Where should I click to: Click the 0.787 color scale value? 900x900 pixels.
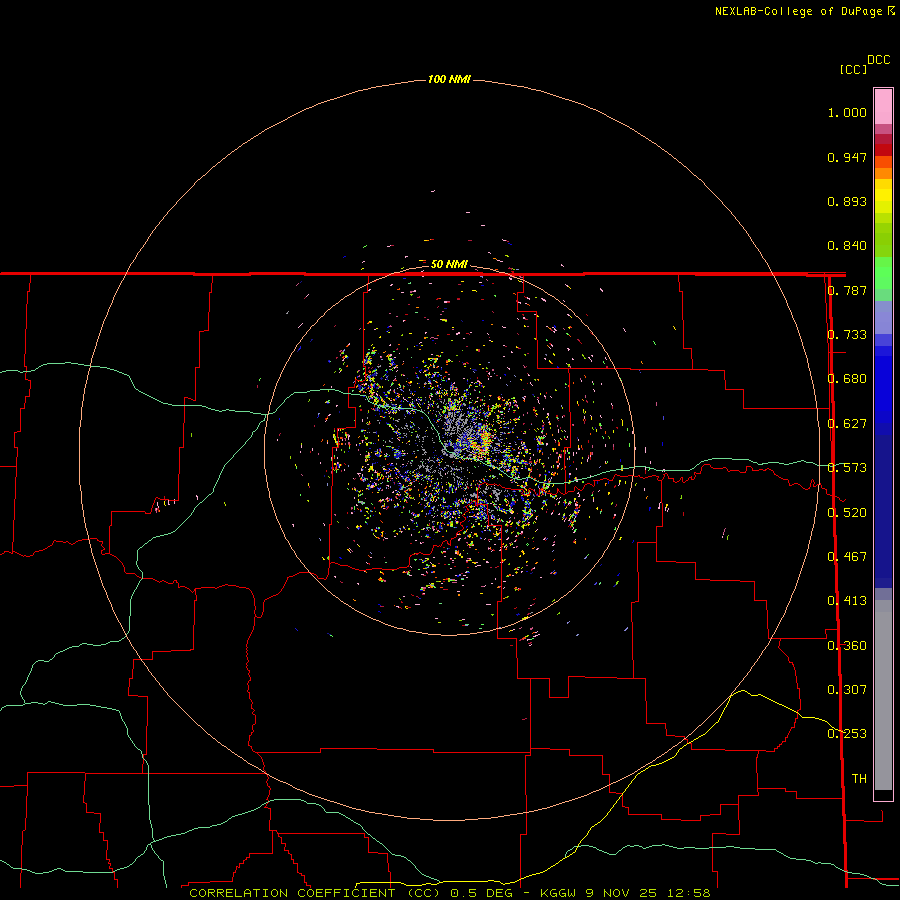coord(847,290)
